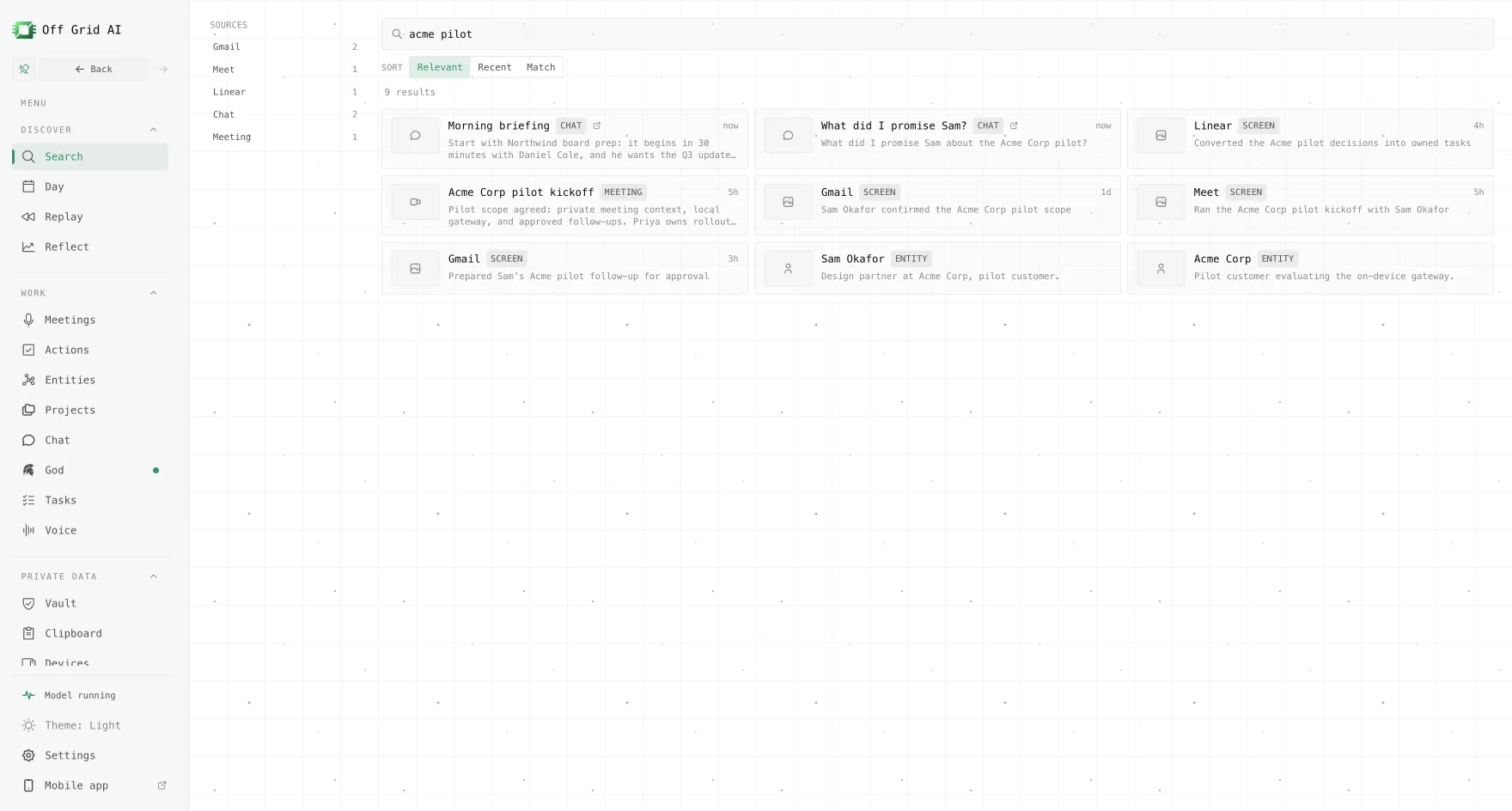Click the Acme Corp entity person icon
1512x811 pixels.
(x=1161, y=269)
